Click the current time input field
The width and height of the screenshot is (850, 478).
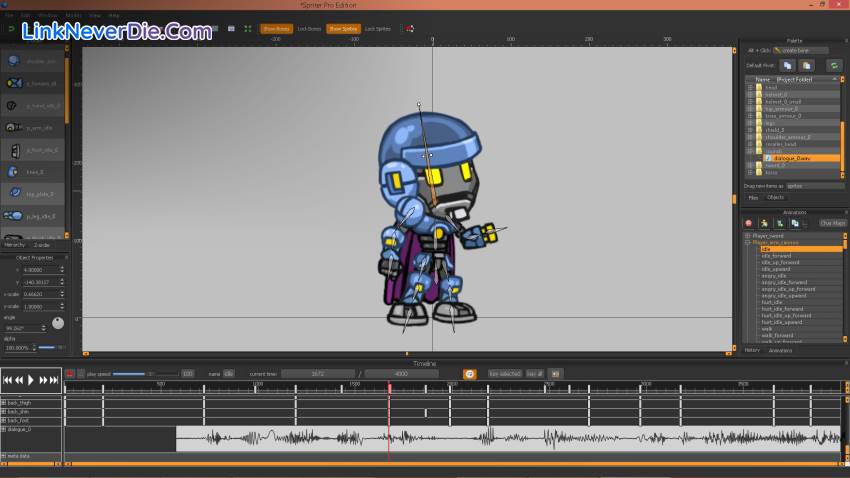click(319, 374)
